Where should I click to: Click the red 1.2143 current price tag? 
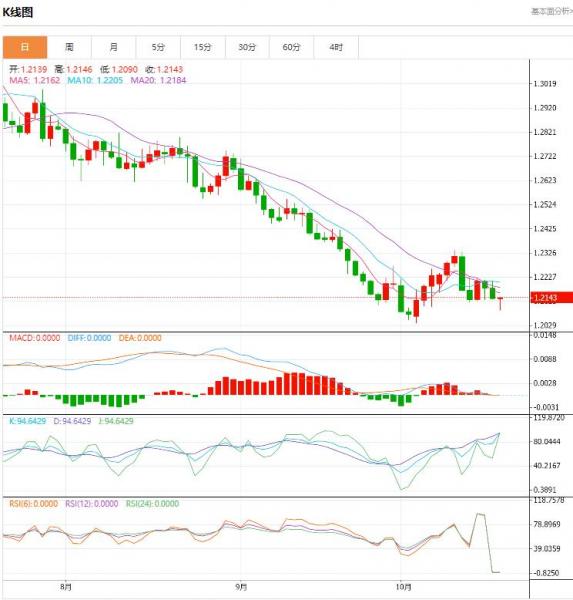coord(552,298)
